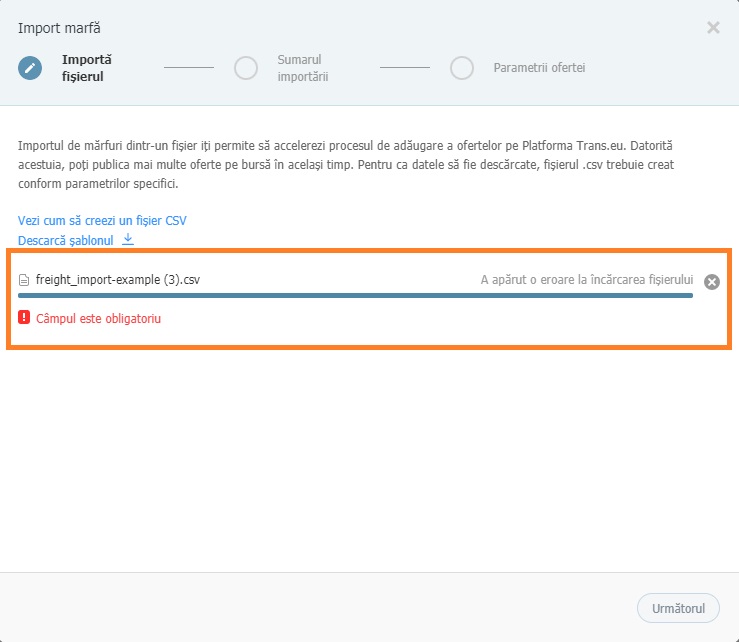739x642 pixels.
Task: Click the freight_import-example (3).csv file name
Action: click(x=118, y=280)
